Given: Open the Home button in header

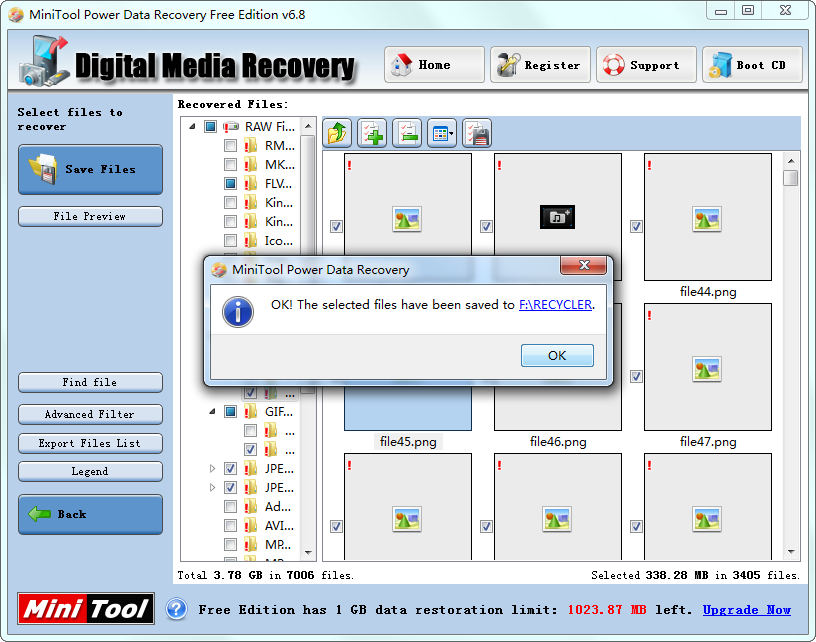Looking at the screenshot, I should [x=434, y=65].
